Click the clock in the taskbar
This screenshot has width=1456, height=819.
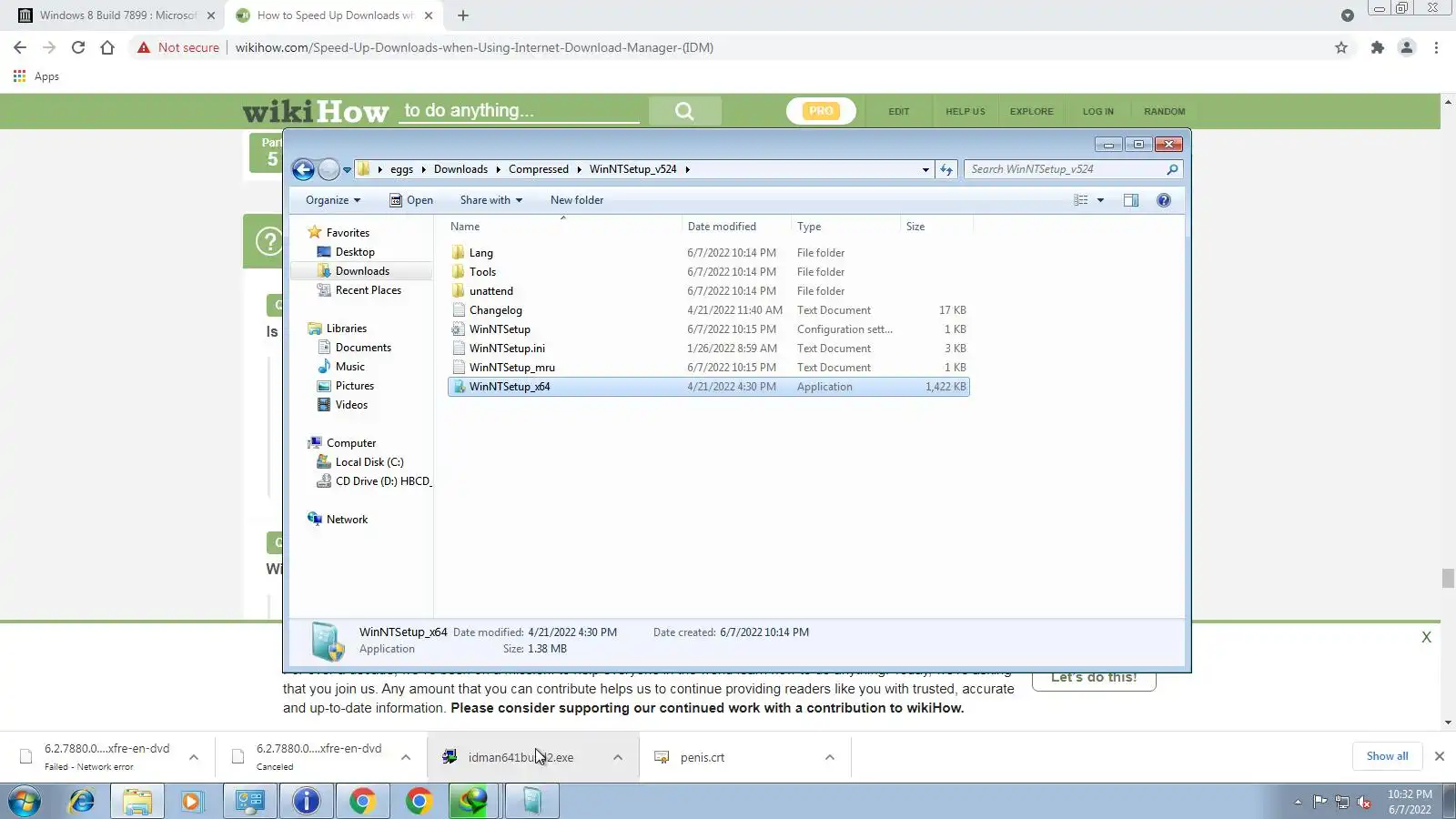click(1410, 802)
